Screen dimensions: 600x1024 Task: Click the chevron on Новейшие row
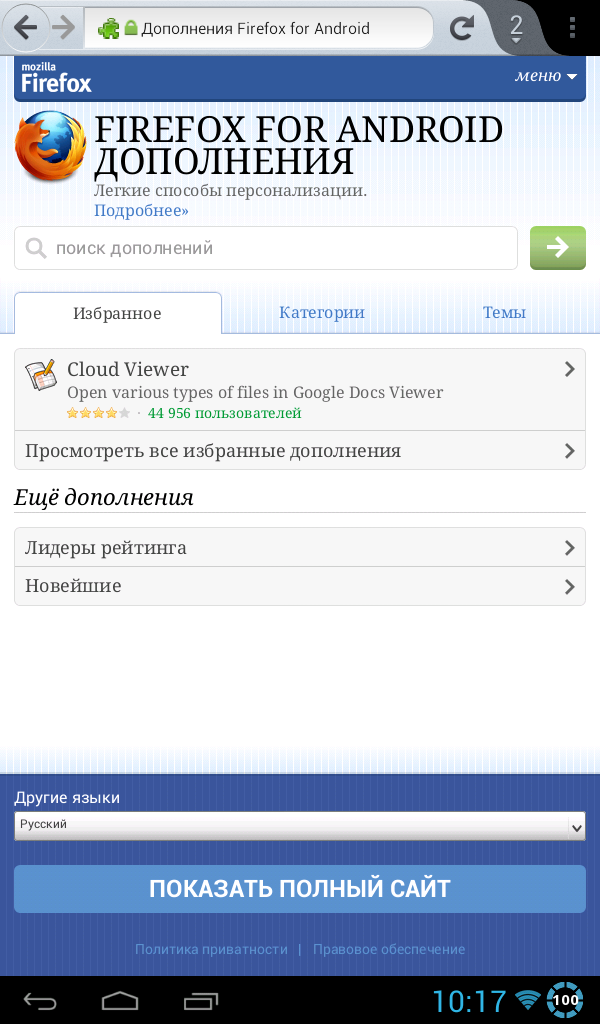tap(569, 586)
